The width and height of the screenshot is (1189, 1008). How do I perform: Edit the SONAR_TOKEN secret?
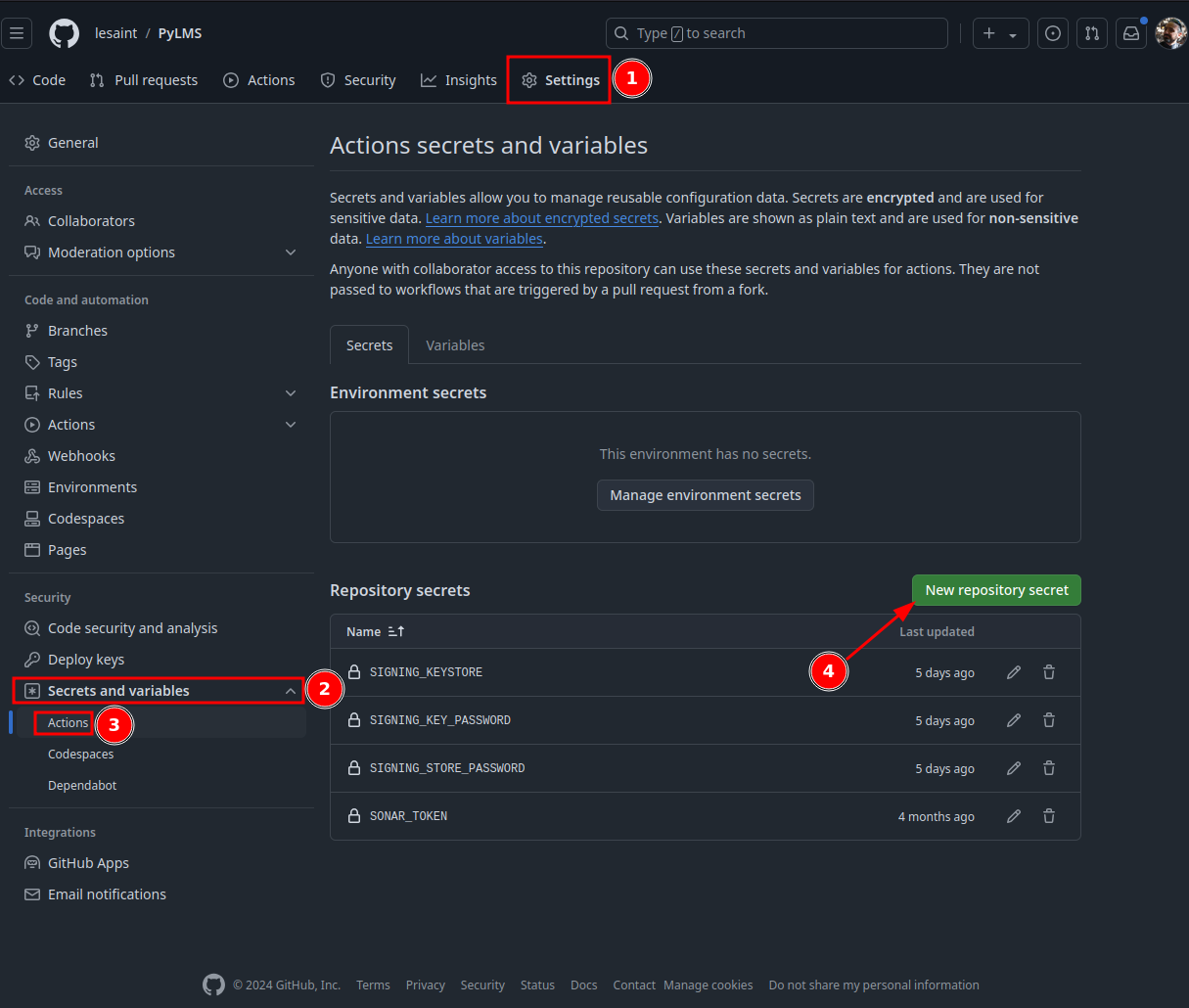[x=1014, y=816]
